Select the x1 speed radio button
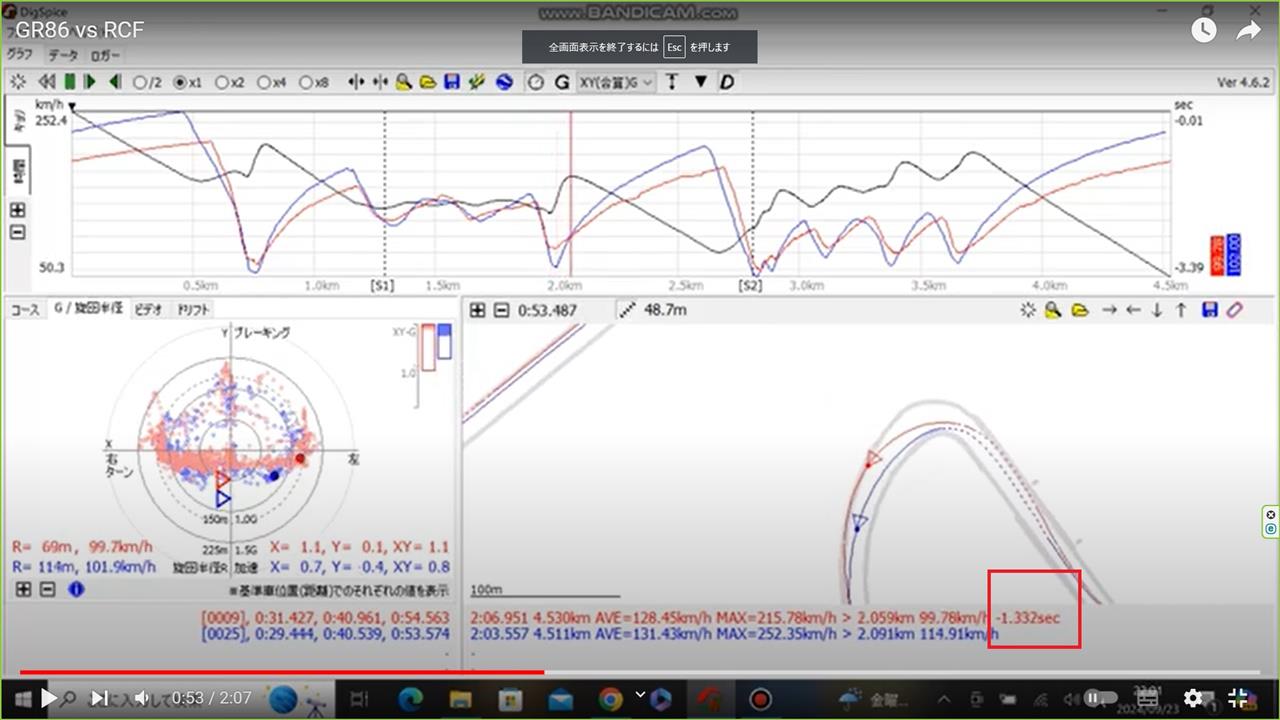Screen dimensions: 1280x720 coord(188,83)
